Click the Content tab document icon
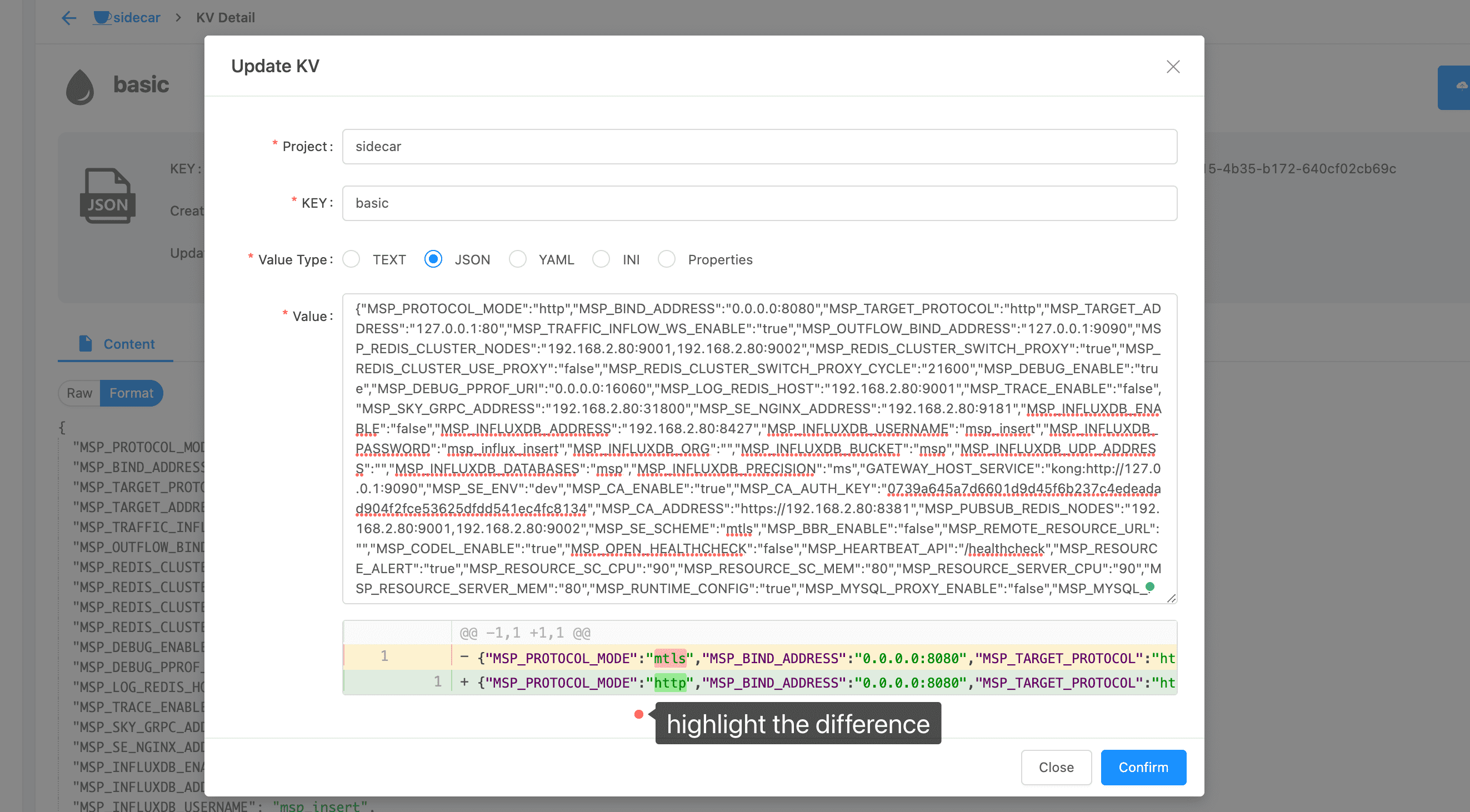Viewport: 1470px width, 812px height. (86, 343)
